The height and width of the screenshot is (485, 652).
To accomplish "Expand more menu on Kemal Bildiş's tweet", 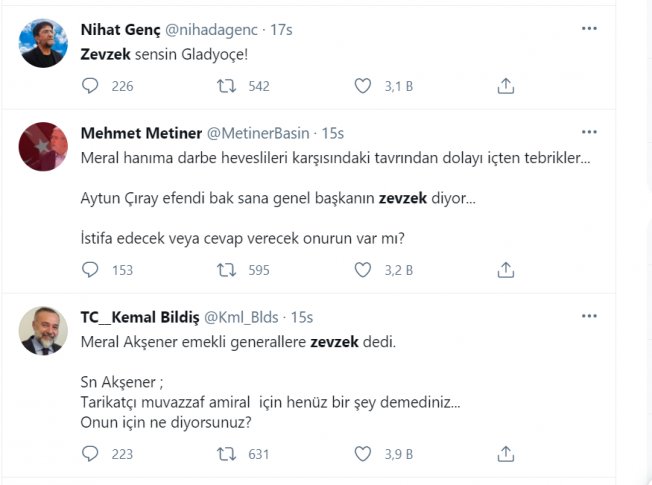I will pyautogui.click(x=589, y=316).
